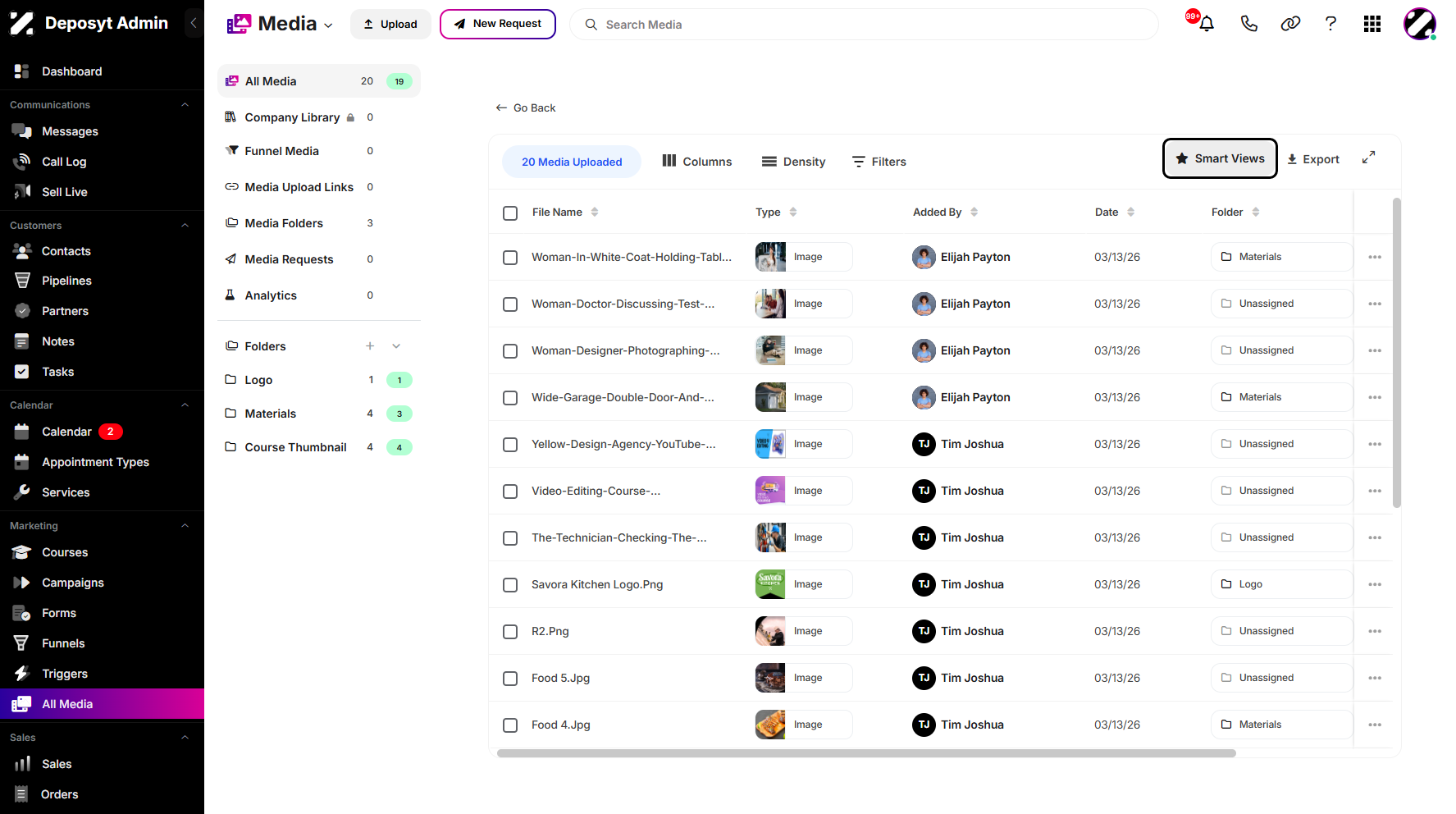Image resolution: width=1456 pixels, height=814 pixels.
Task: Open folder dropdown for Woman-Doctor-Discussing-Test row
Action: click(1281, 304)
